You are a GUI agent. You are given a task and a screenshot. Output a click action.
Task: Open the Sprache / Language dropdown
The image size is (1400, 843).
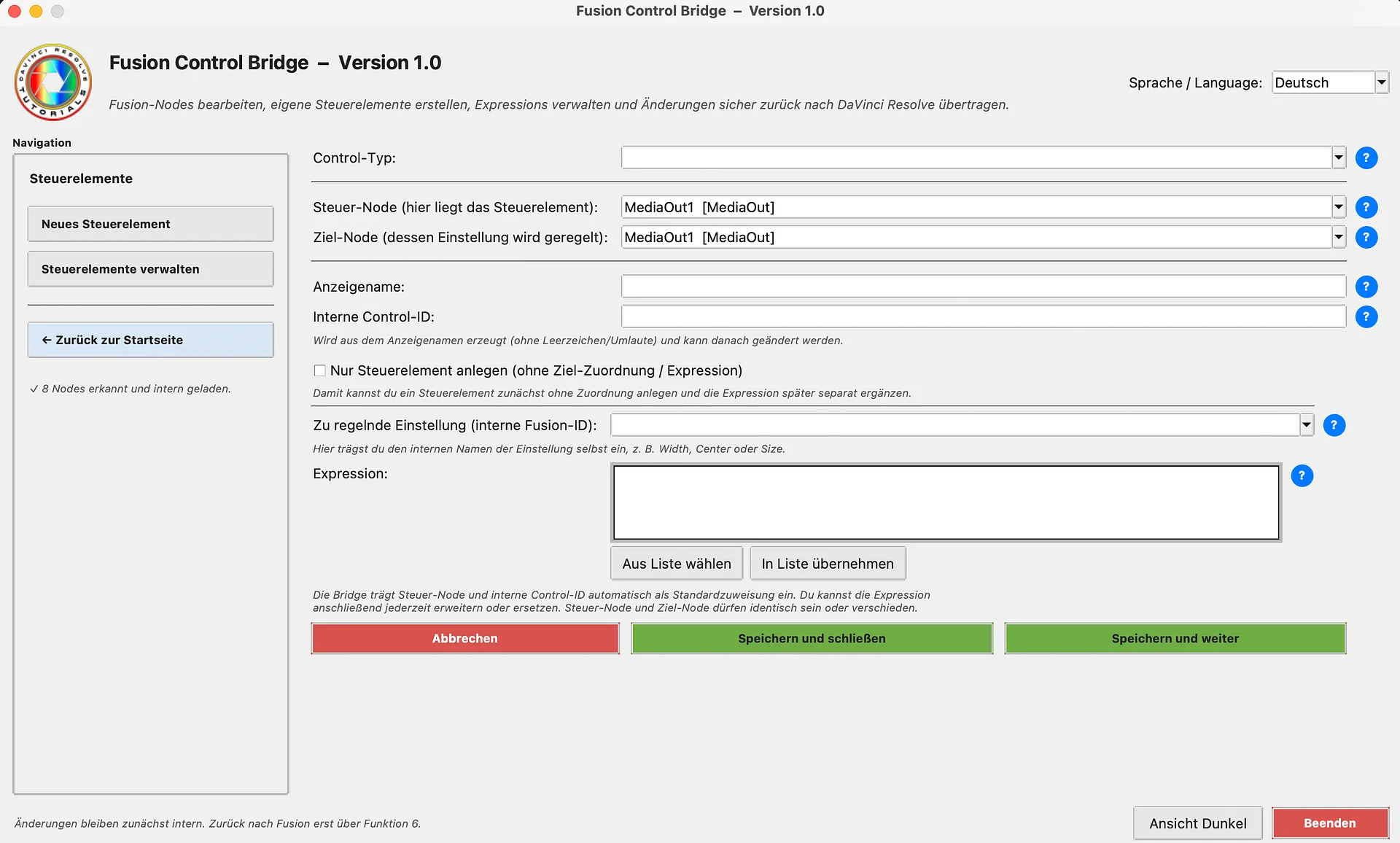(1381, 82)
